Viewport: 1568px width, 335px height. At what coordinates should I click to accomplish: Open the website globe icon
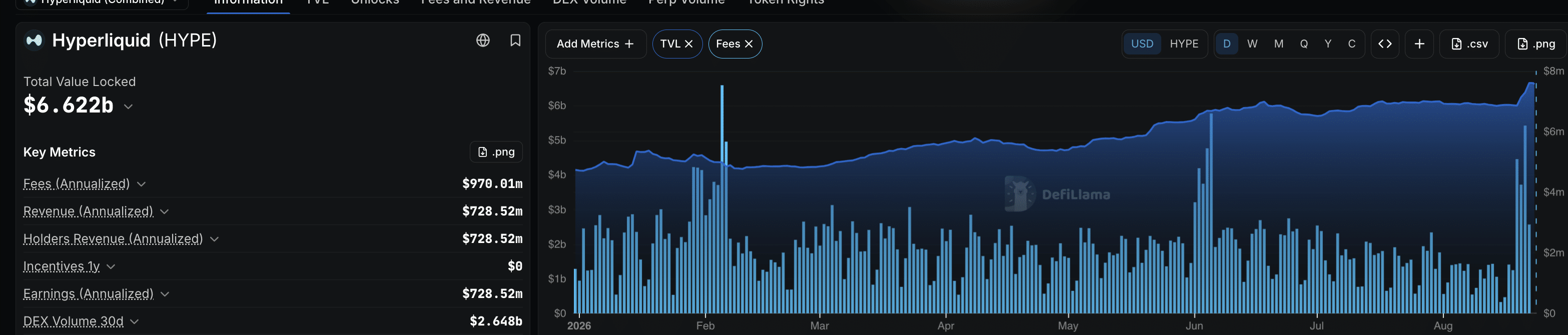[483, 40]
